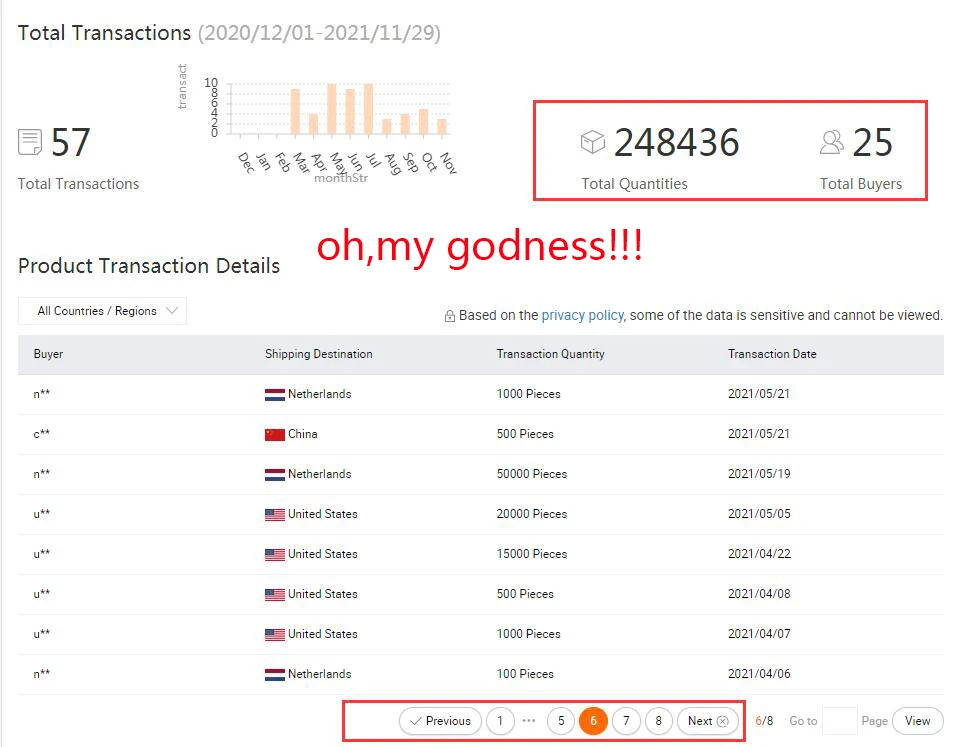Click the View button

(x=917, y=721)
